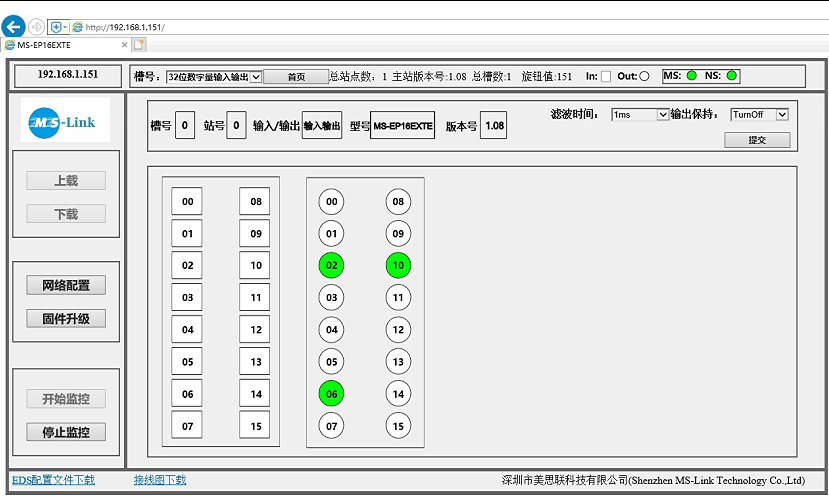This screenshot has height=497, width=829.
Task: Toggle the In checkbox
Action: pos(606,76)
